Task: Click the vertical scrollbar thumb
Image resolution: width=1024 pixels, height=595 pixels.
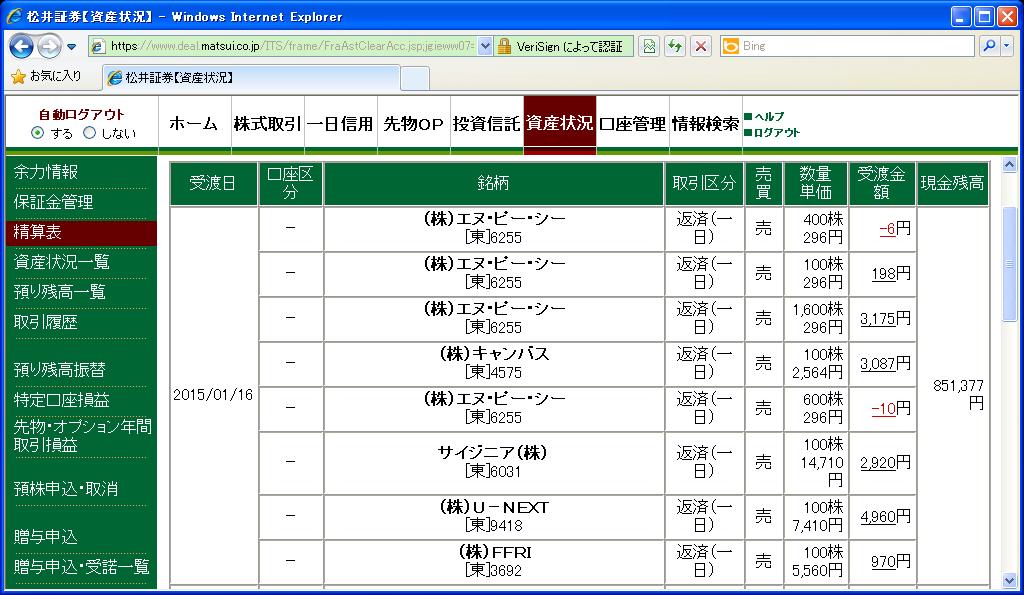Action: [x=1010, y=264]
